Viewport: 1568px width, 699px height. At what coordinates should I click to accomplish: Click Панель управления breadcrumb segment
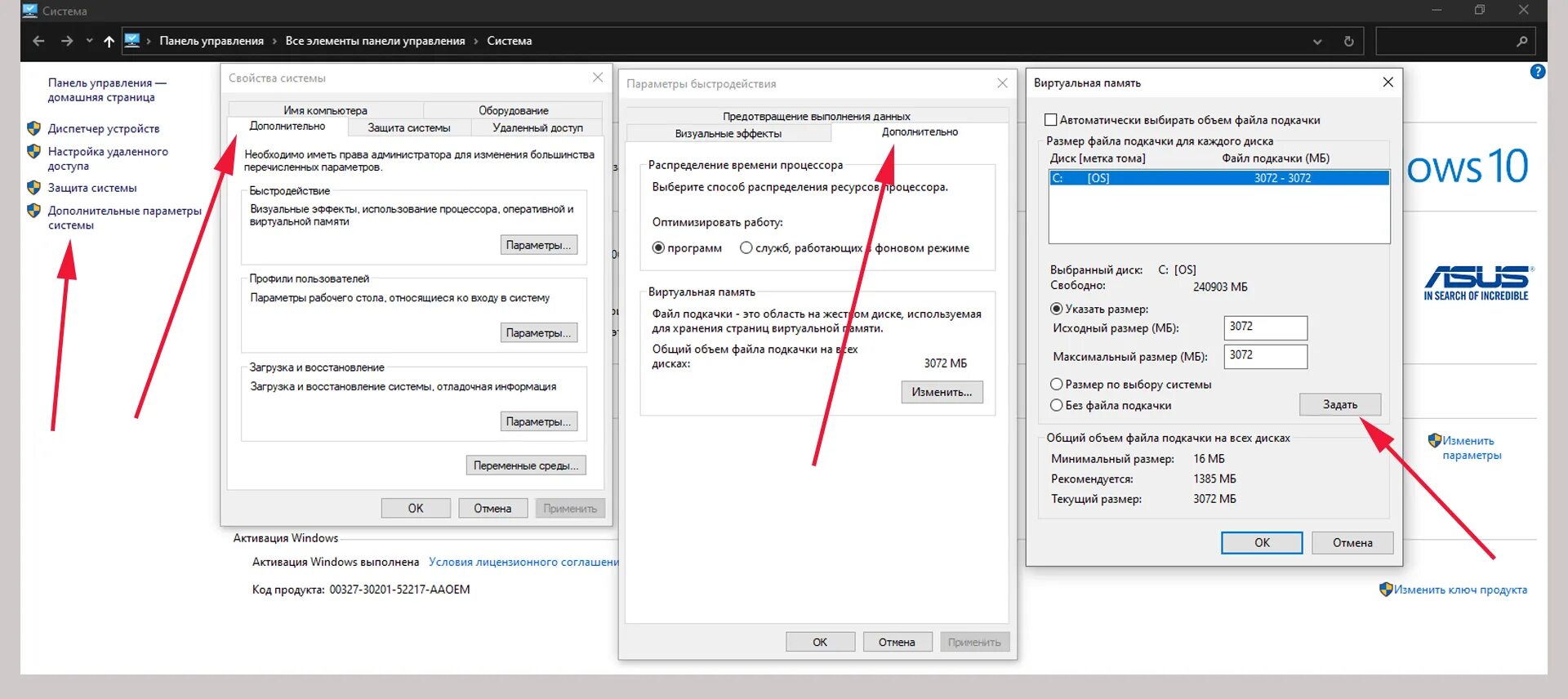click(212, 41)
